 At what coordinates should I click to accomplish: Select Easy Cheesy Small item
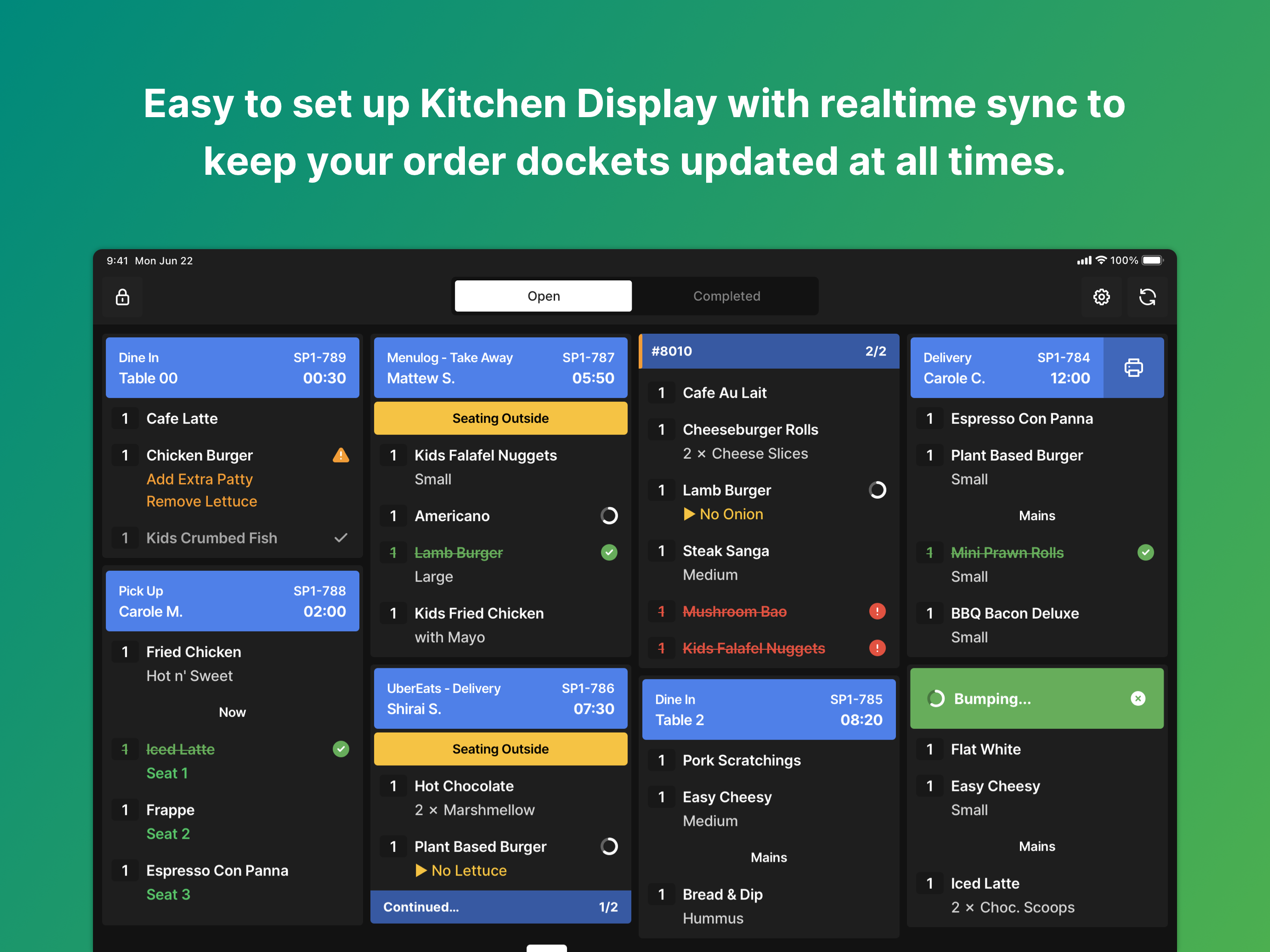coord(1037,798)
